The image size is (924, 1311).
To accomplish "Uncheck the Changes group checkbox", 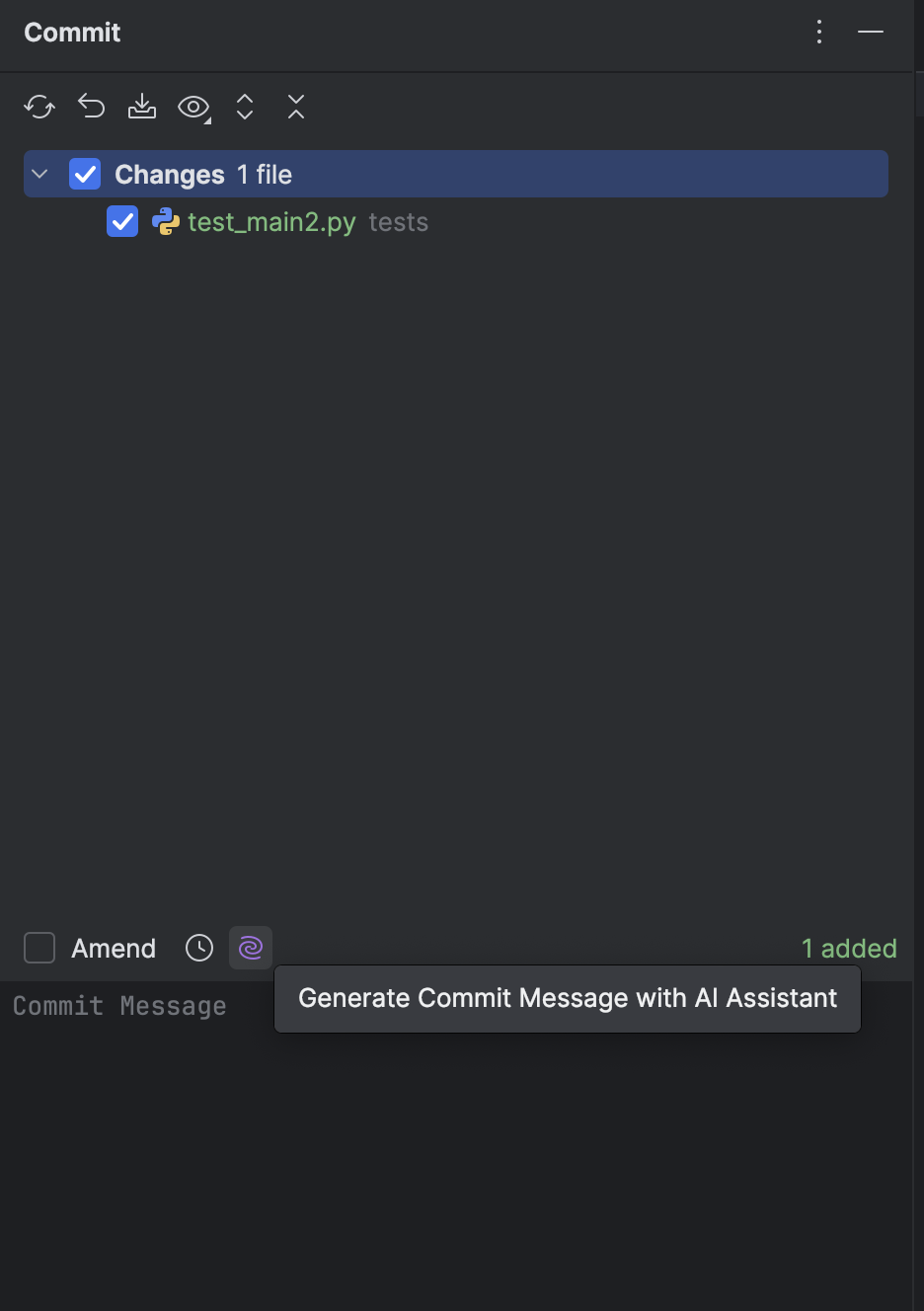I will pyautogui.click(x=85, y=175).
